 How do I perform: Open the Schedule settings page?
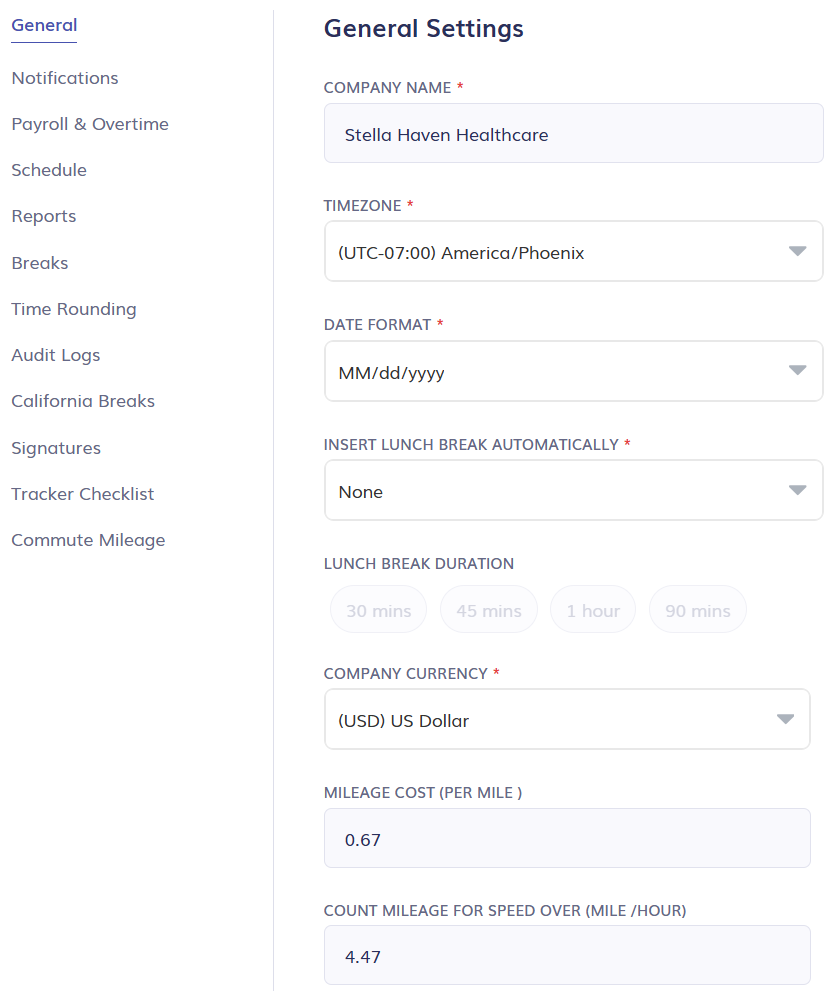point(48,170)
